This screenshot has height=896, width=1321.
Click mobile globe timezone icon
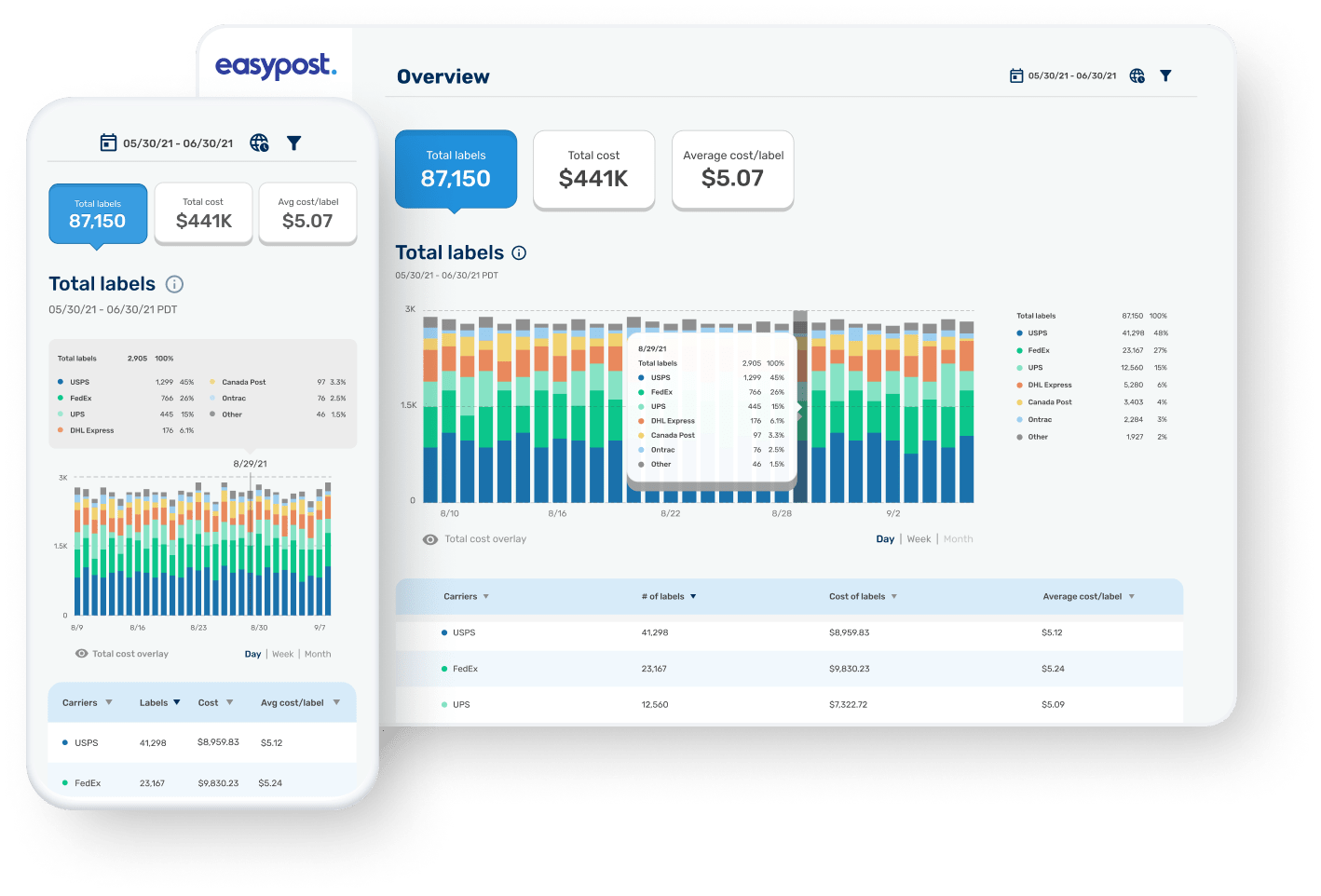(259, 143)
